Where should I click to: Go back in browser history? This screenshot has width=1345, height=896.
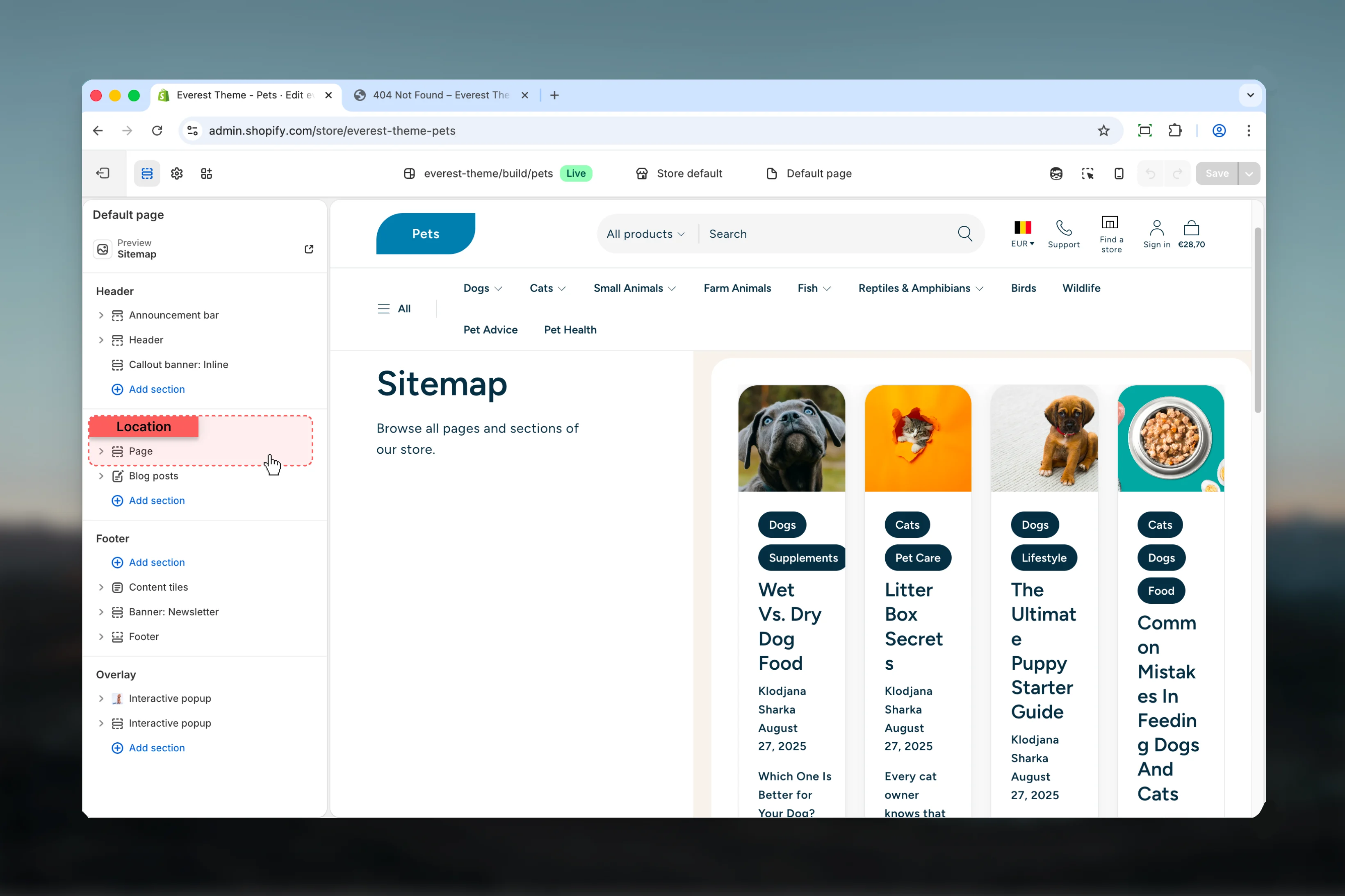(x=98, y=130)
